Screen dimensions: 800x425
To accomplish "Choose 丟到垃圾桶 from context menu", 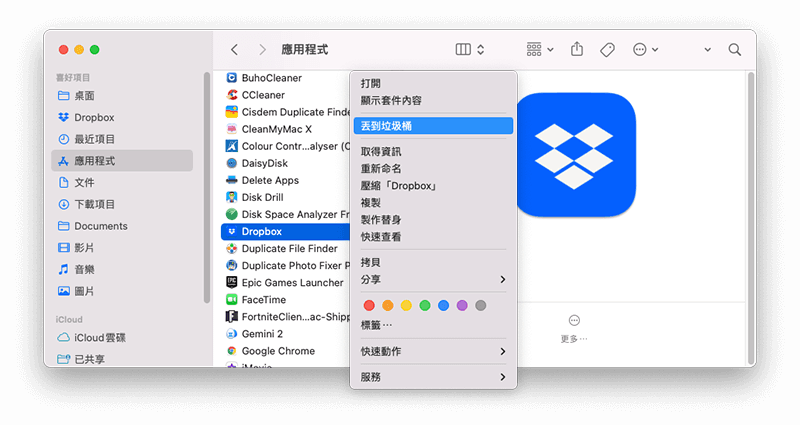I will coord(433,126).
